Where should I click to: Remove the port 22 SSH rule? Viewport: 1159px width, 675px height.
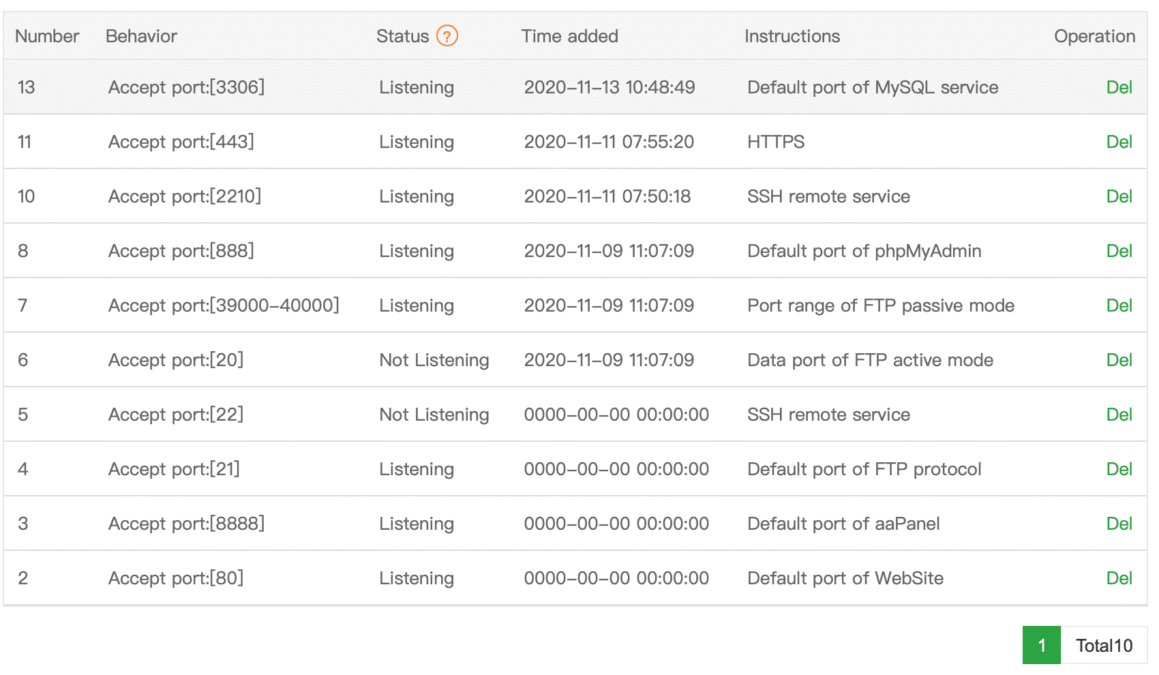(x=1118, y=414)
